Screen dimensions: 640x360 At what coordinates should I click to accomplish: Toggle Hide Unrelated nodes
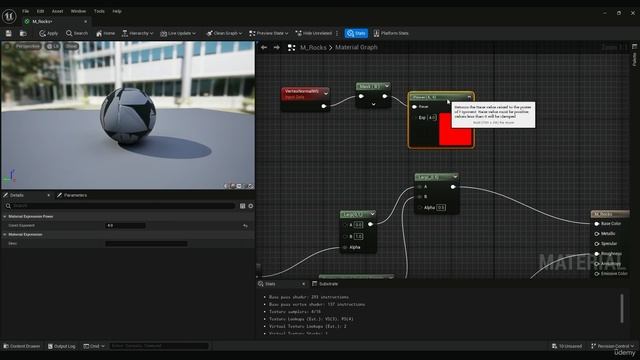coord(313,33)
